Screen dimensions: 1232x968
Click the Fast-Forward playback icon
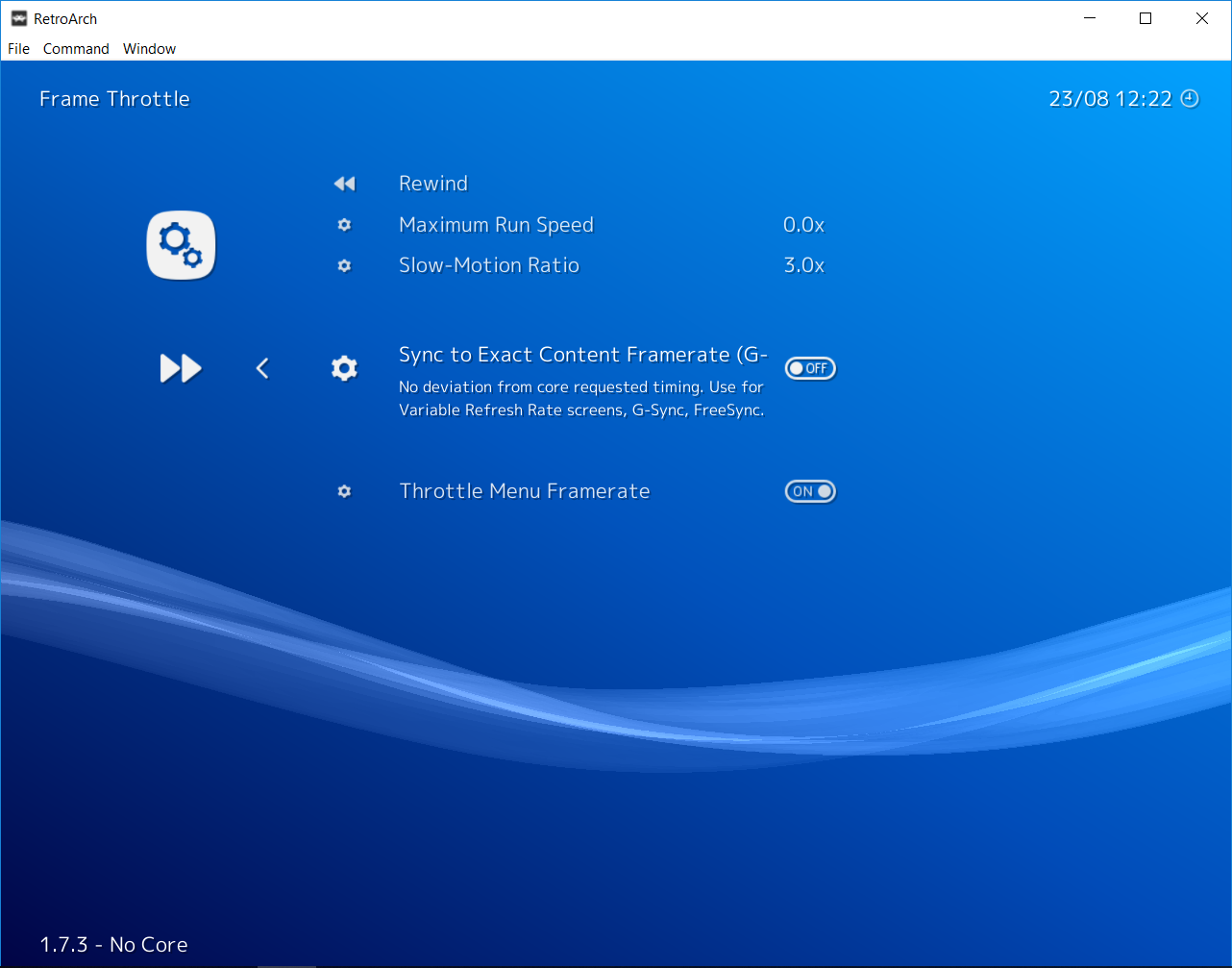click(x=181, y=367)
